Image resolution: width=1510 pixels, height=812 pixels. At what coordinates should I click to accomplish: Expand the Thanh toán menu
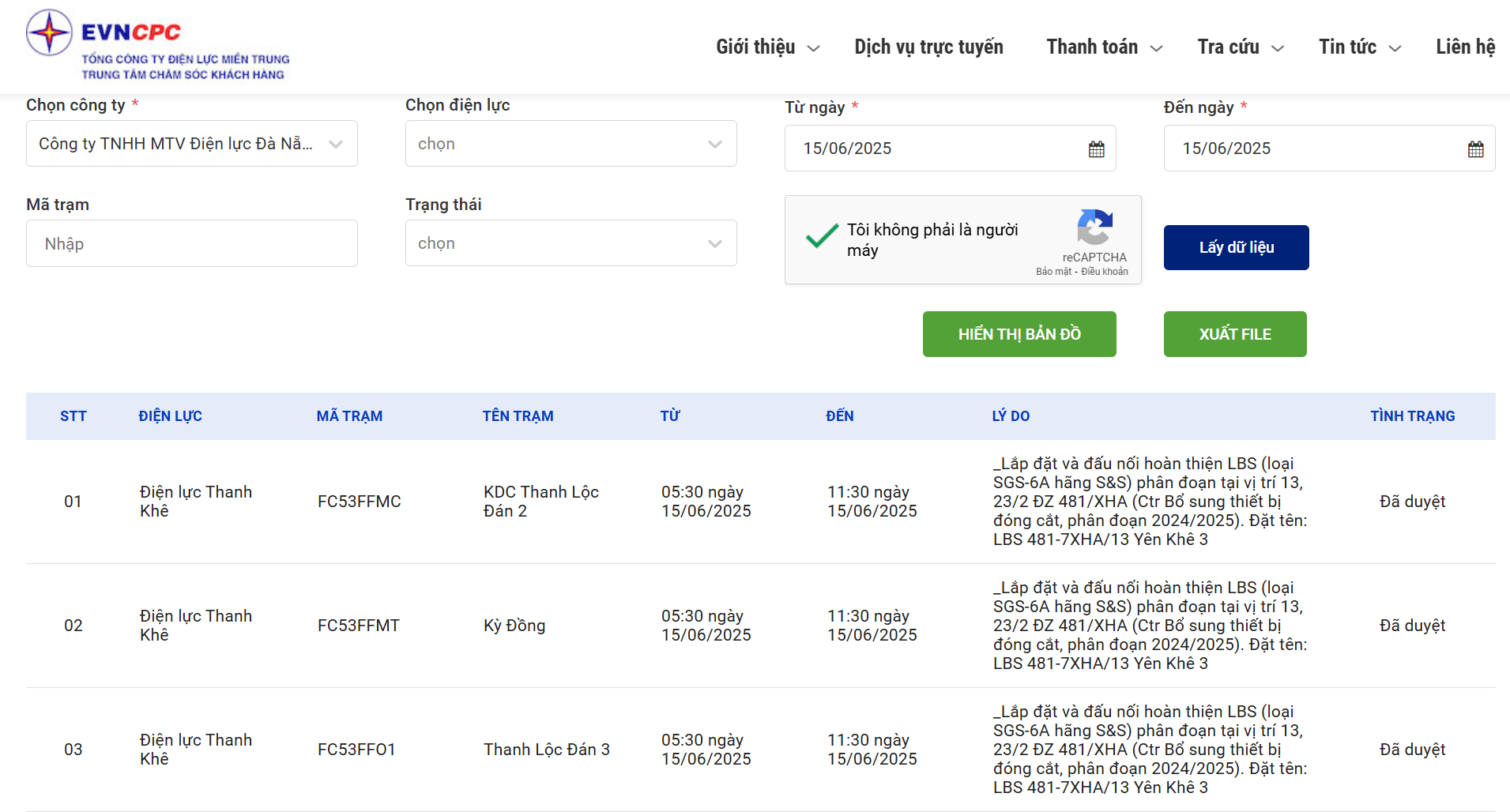coord(1104,47)
